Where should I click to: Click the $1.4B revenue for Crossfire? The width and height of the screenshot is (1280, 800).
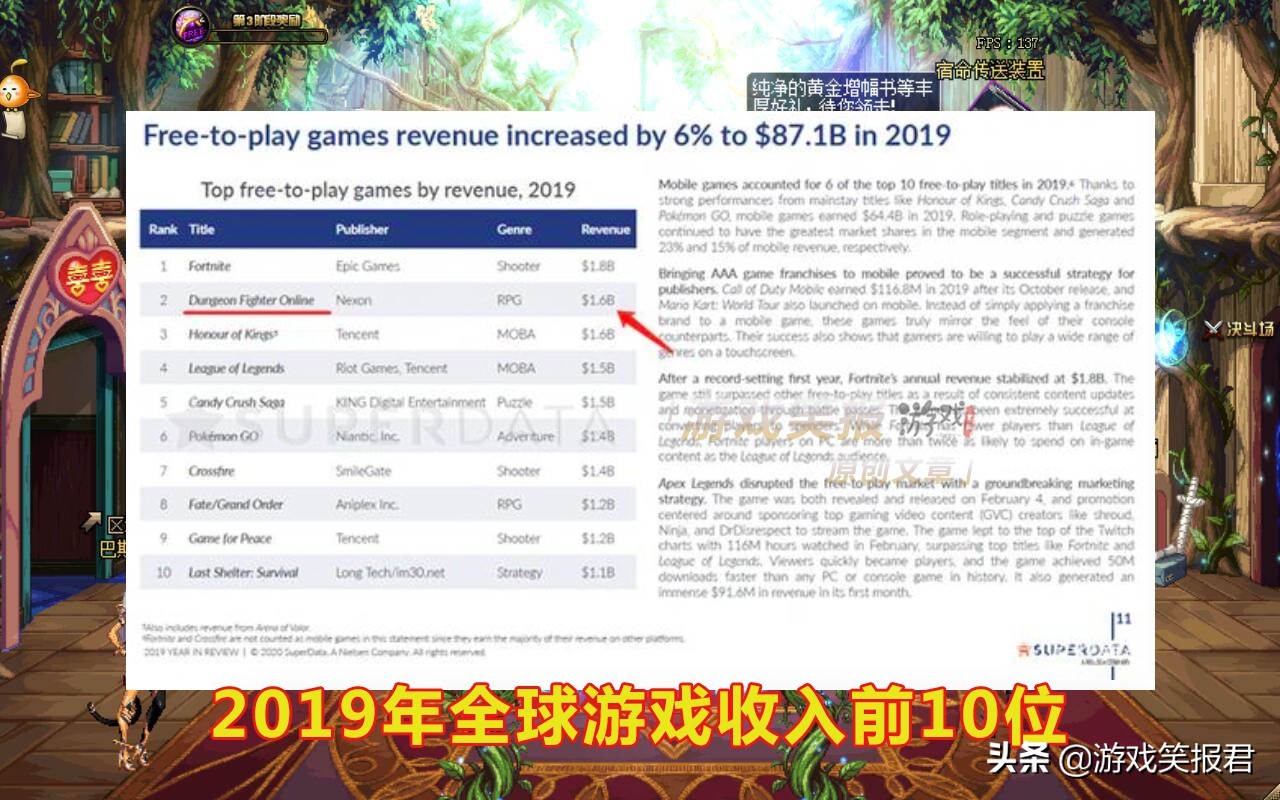click(x=597, y=470)
